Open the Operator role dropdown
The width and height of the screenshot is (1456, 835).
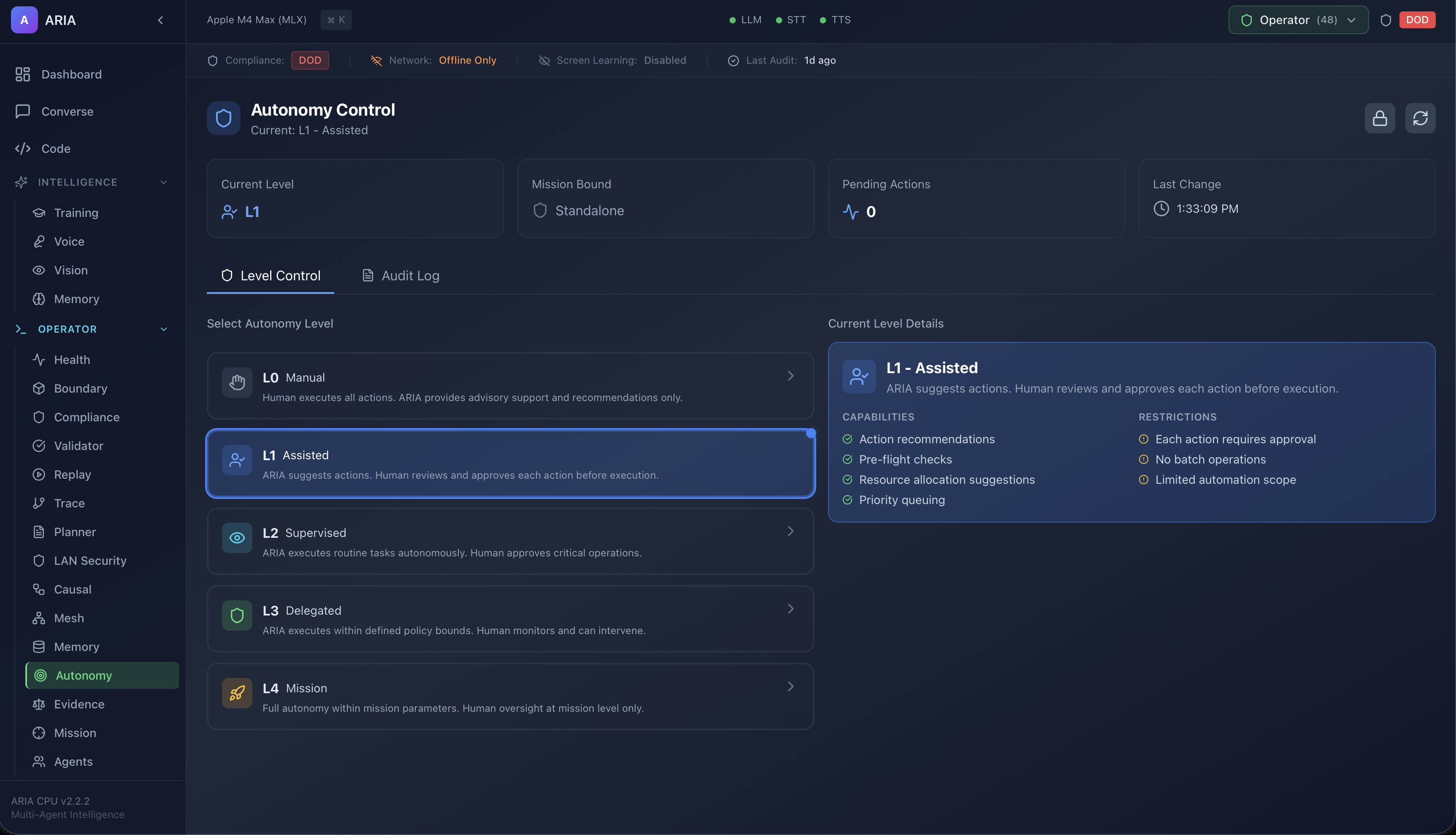coord(1298,19)
